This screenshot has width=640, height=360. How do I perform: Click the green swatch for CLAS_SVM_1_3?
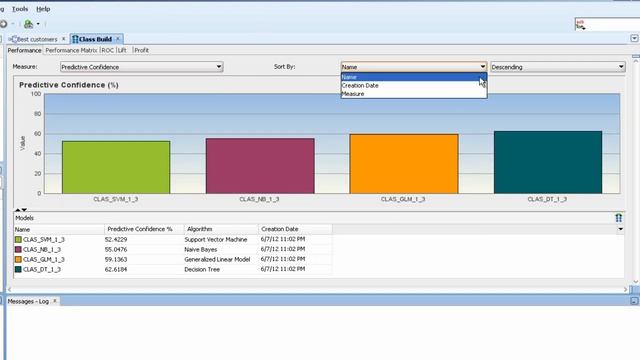[x=18, y=240]
